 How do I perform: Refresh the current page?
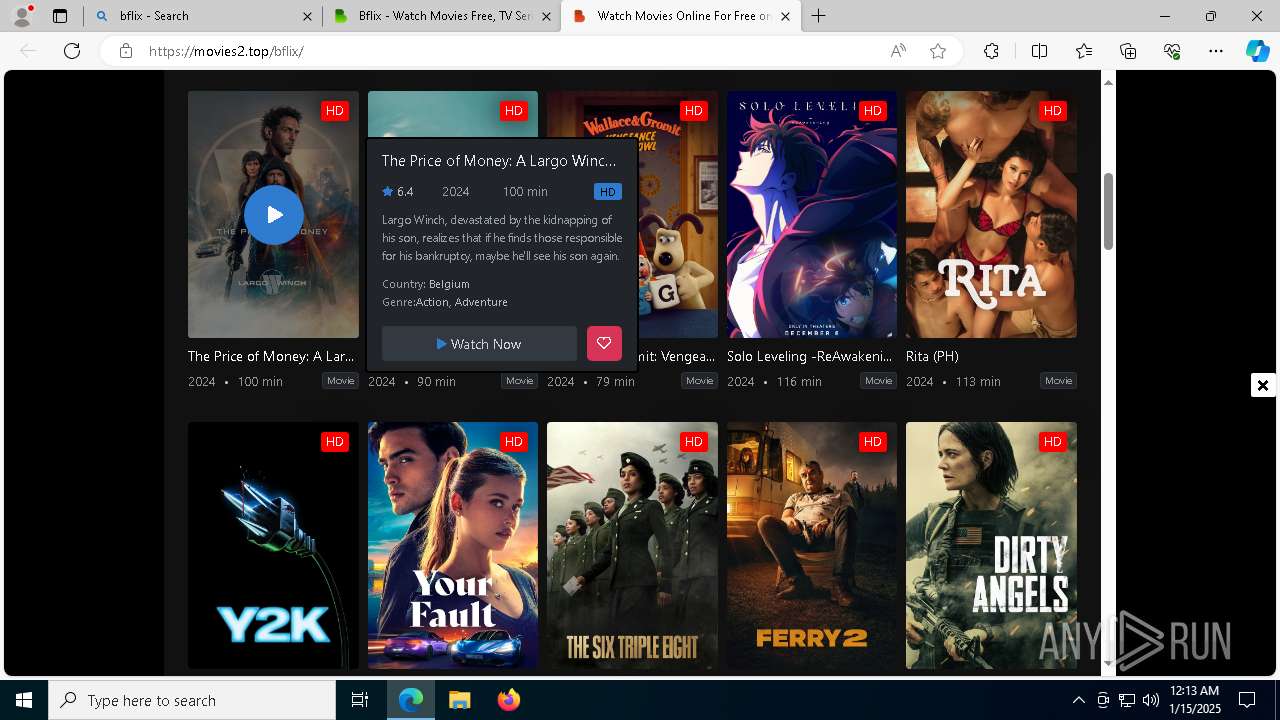point(72,51)
